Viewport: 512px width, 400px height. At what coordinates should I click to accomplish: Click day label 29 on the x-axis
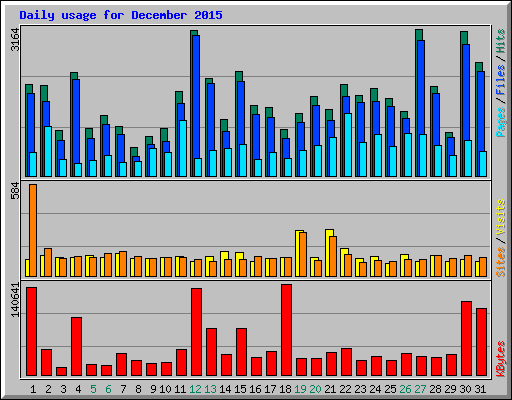tap(450, 389)
